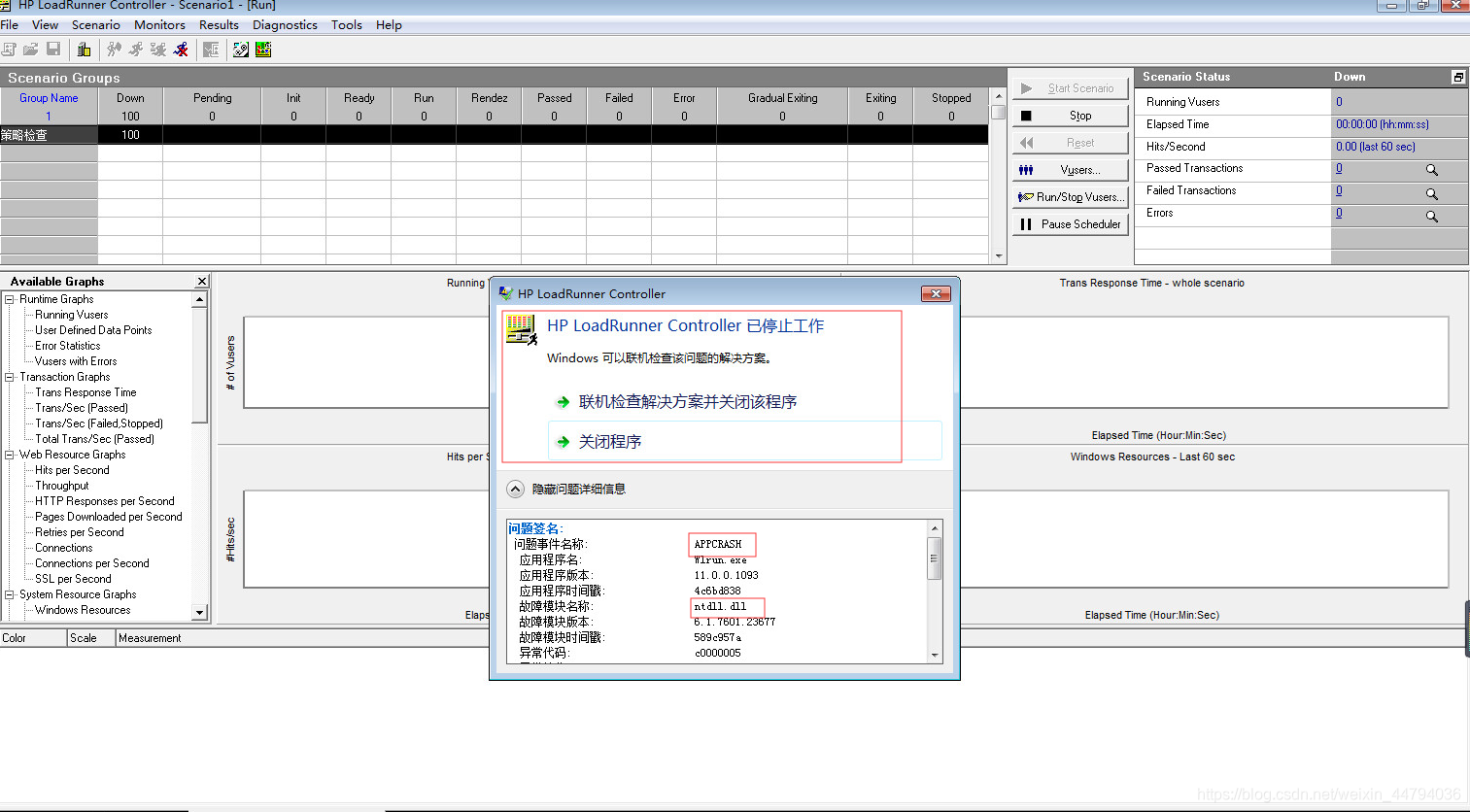The height and width of the screenshot is (812, 1470).
Task: Select Trans Response Time graph
Action: pyautogui.click(x=85, y=392)
